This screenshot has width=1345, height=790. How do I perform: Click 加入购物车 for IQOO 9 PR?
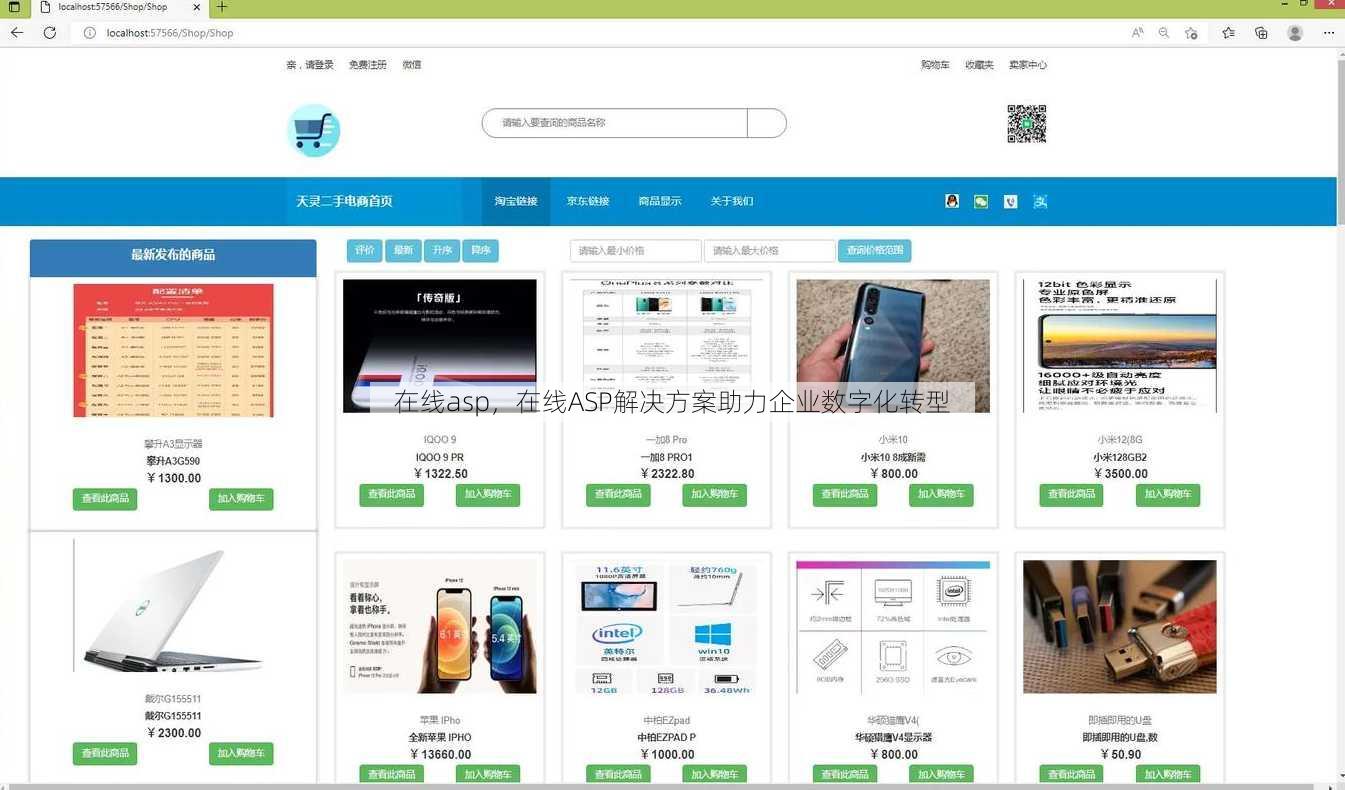[488, 495]
